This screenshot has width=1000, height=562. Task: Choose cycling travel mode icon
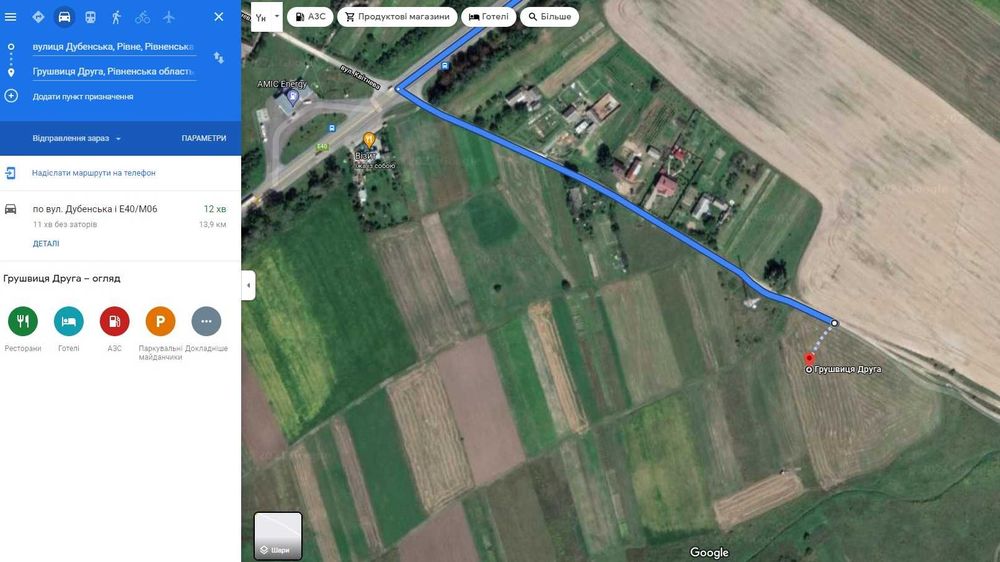tap(142, 17)
